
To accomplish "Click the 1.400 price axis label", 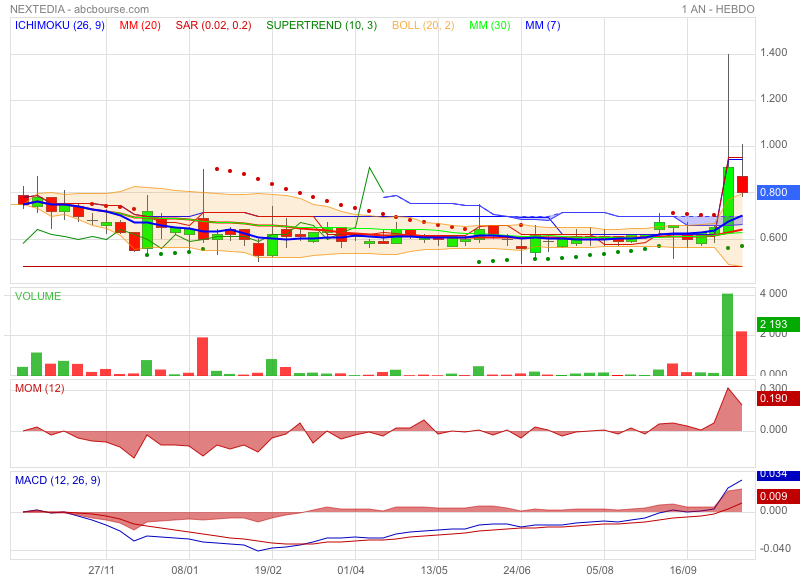I will click(x=773, y=53).
